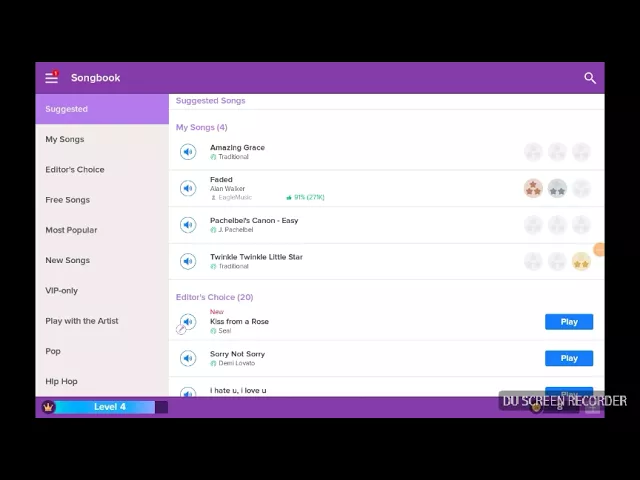Select Amazing Grace last empty star badge
Screen dimensions: 640x480
pyautogui.click(x=581, y=152)
